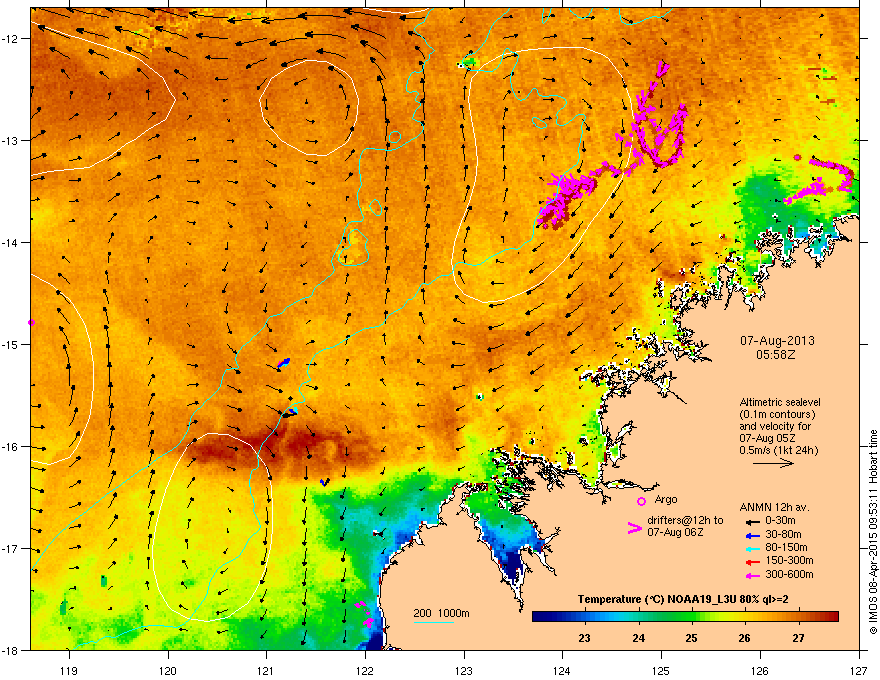The width and height of the screenshot is (880, 680).
Task: Click the Temperature NOAA19_L3U colorbar title
Action: [682, 600]
